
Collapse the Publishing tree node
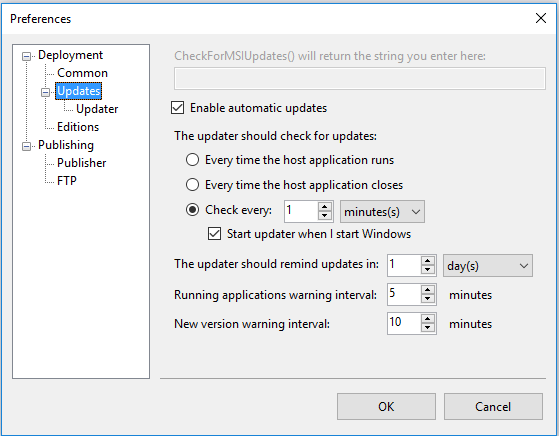click(26, 146)
